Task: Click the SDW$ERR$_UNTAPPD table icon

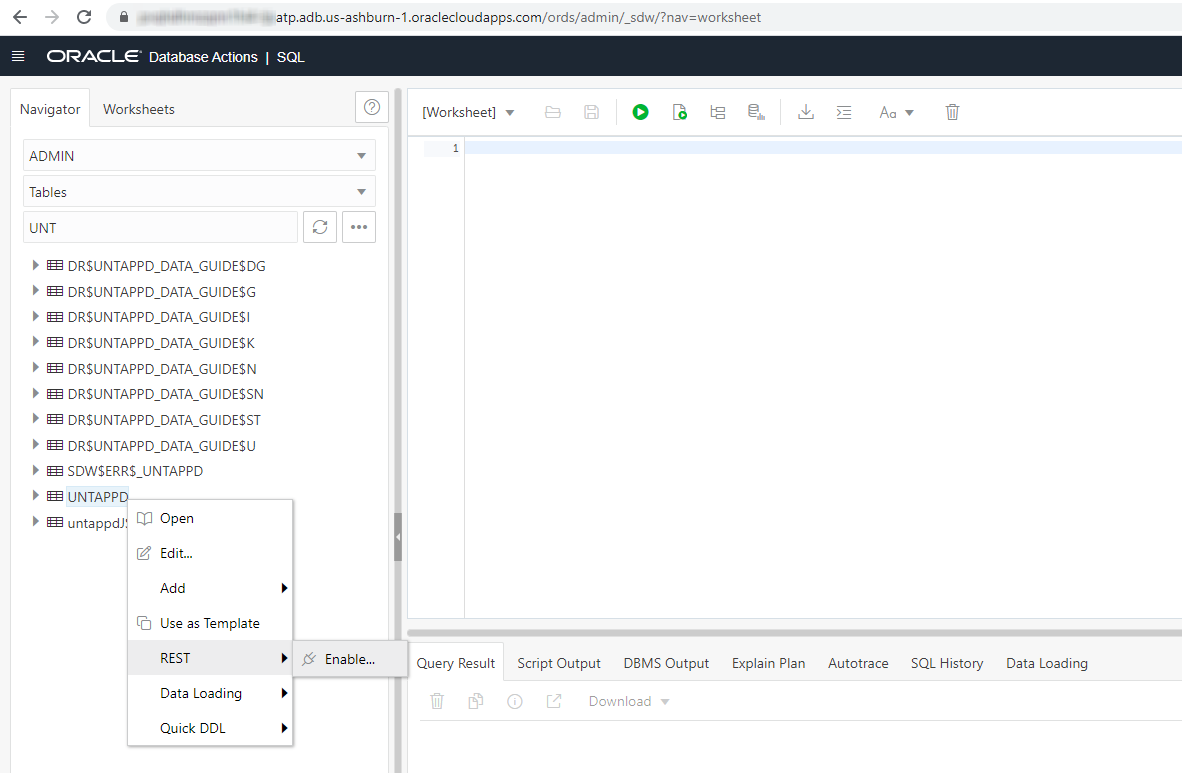Action: click(55, 471)
